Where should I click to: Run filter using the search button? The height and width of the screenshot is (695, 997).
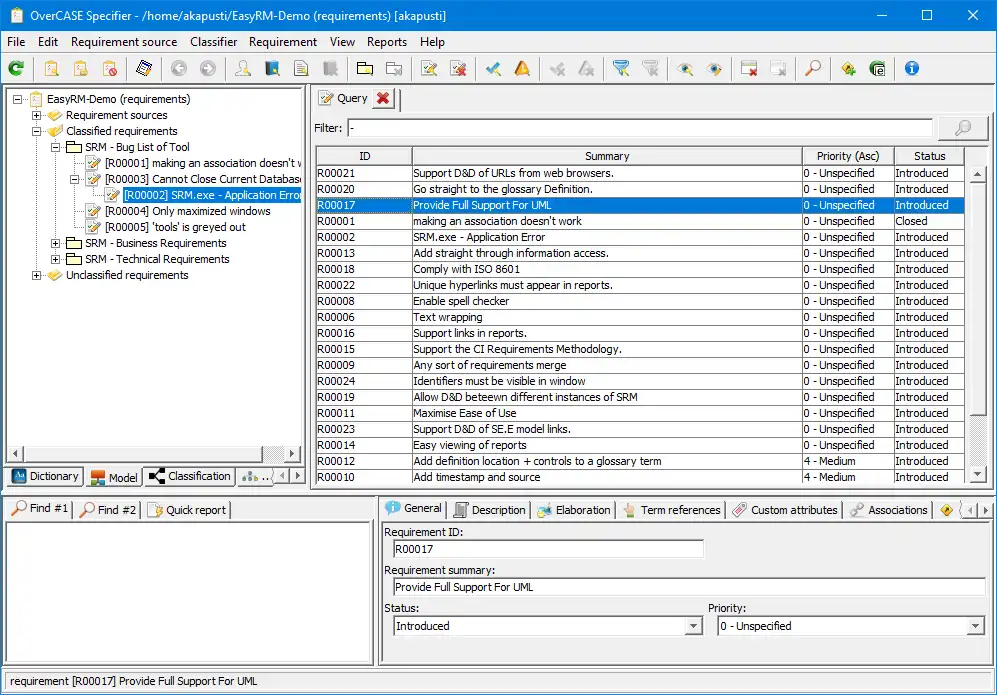pyautogui.click(x=963, y=128)
